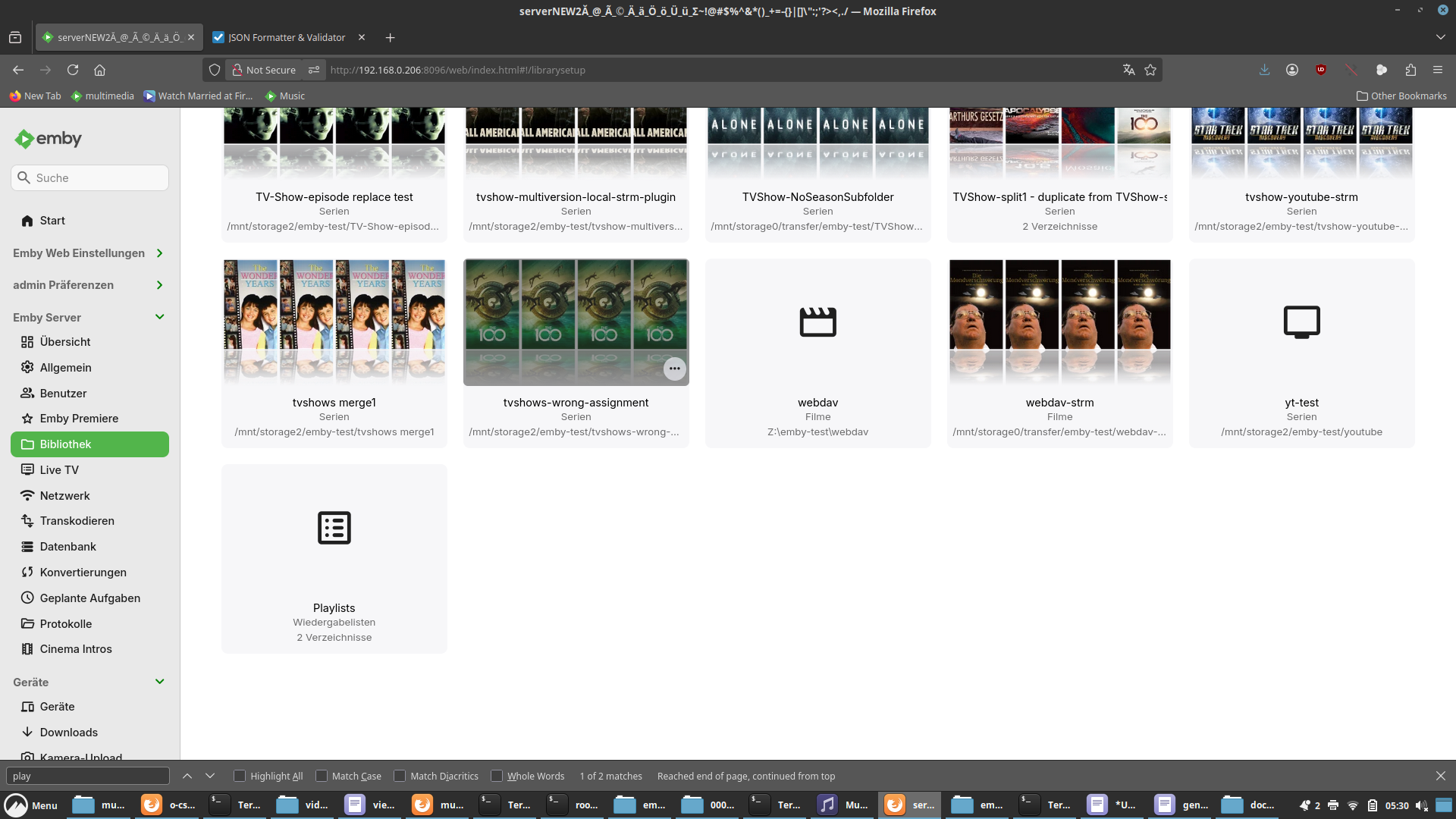Image resolution: width=1456 pixels, height=819 pixels.
Task: Open a new browser tab
Action: pyautogui.click(x=390, y=37)
